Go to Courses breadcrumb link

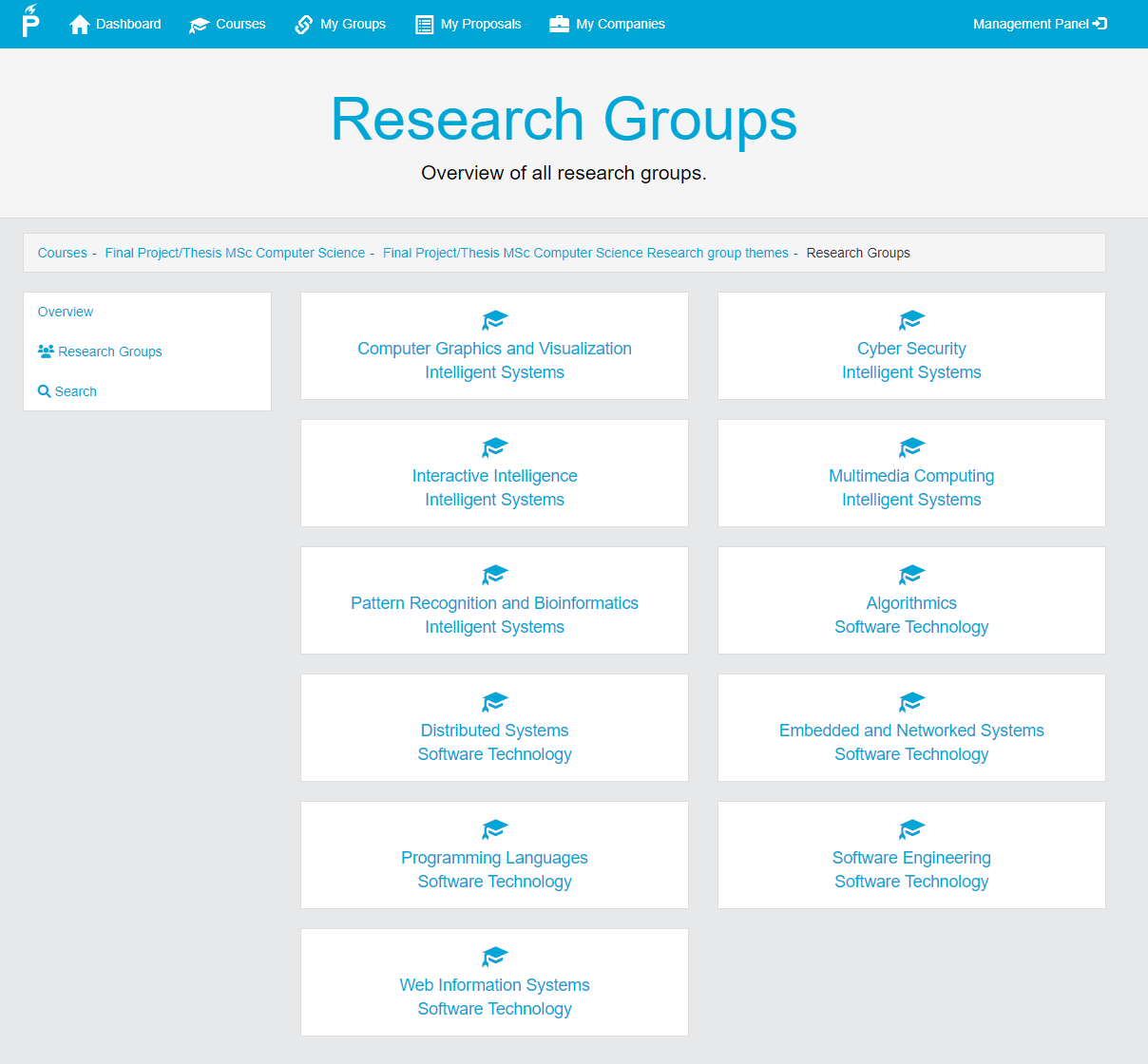(62, 253)
